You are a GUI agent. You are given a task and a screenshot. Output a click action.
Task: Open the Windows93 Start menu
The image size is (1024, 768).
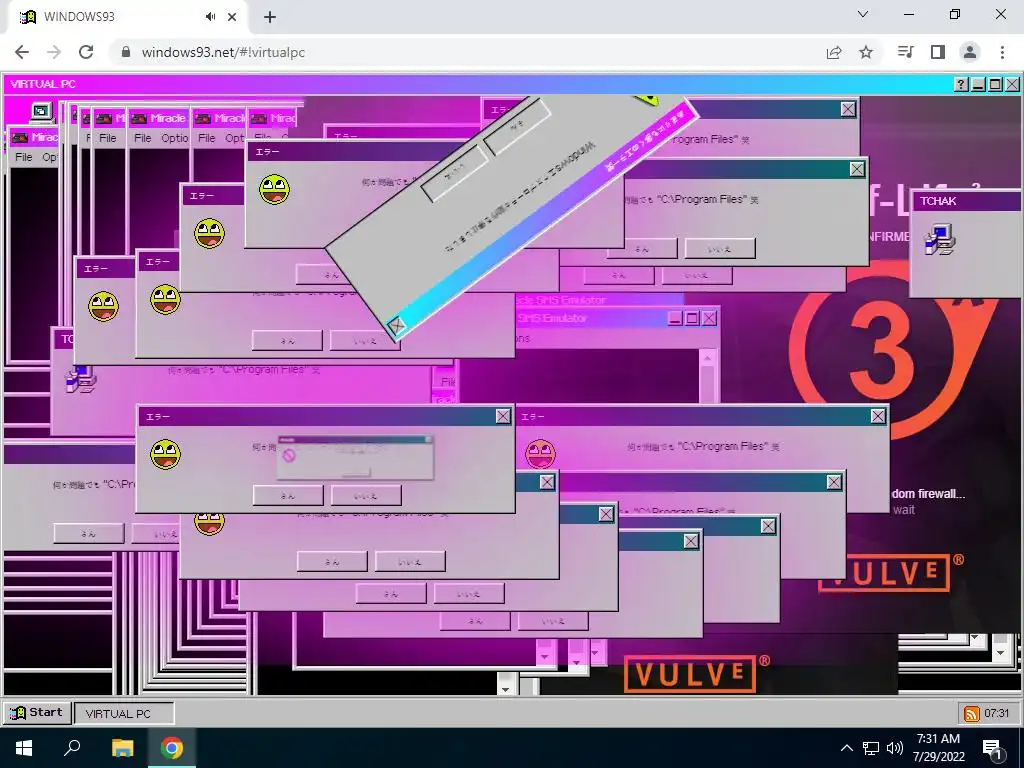(37, 712)
